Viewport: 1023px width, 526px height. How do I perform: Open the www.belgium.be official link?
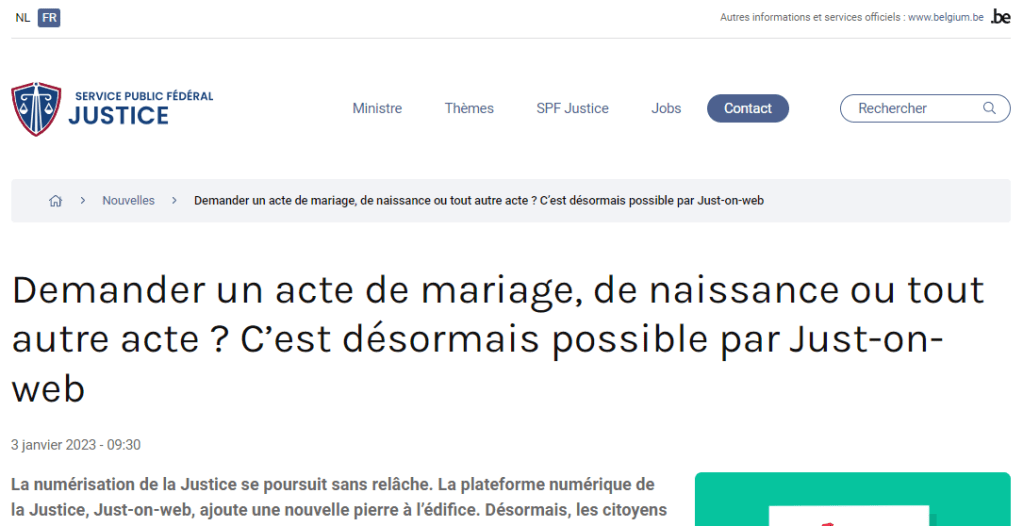coord(945,18)
